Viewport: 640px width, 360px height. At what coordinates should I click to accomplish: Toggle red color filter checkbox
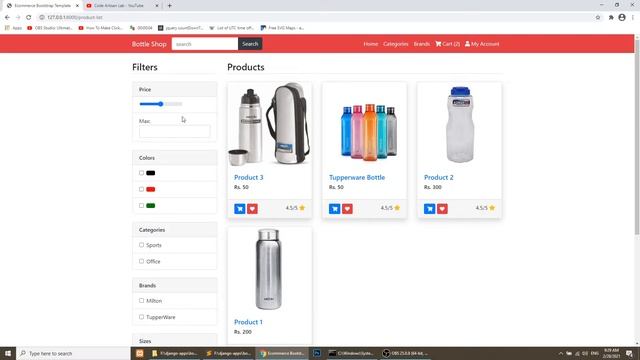click(141, 189)
